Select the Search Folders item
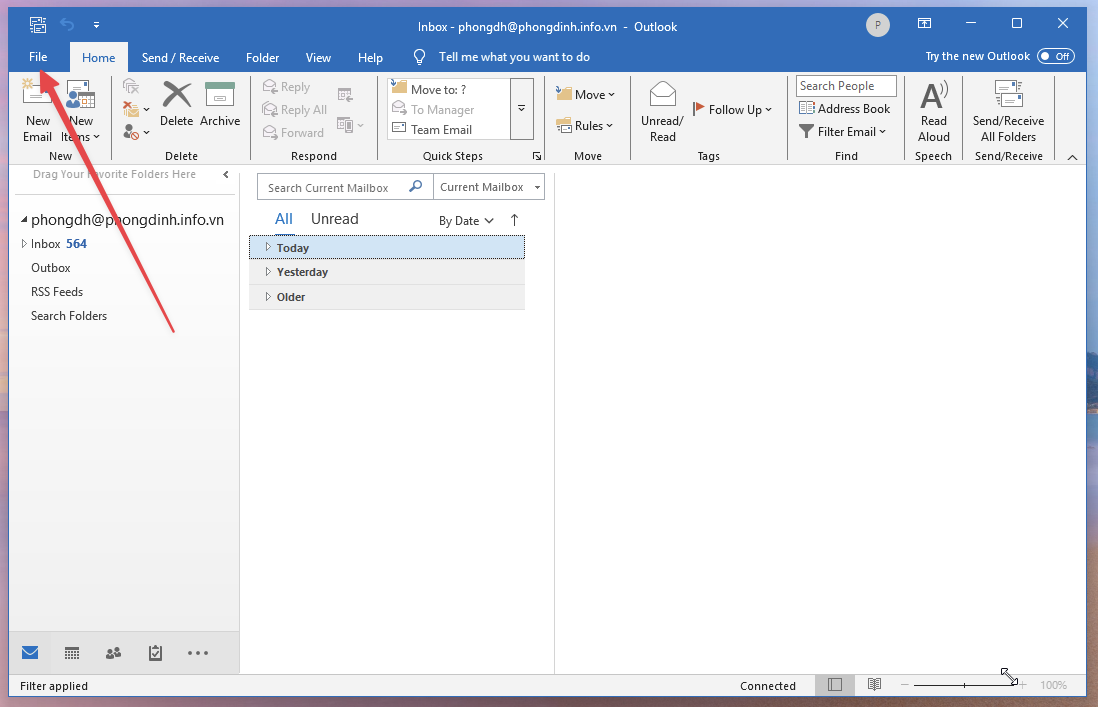The image size is (1098, 707). click(69, 316)
